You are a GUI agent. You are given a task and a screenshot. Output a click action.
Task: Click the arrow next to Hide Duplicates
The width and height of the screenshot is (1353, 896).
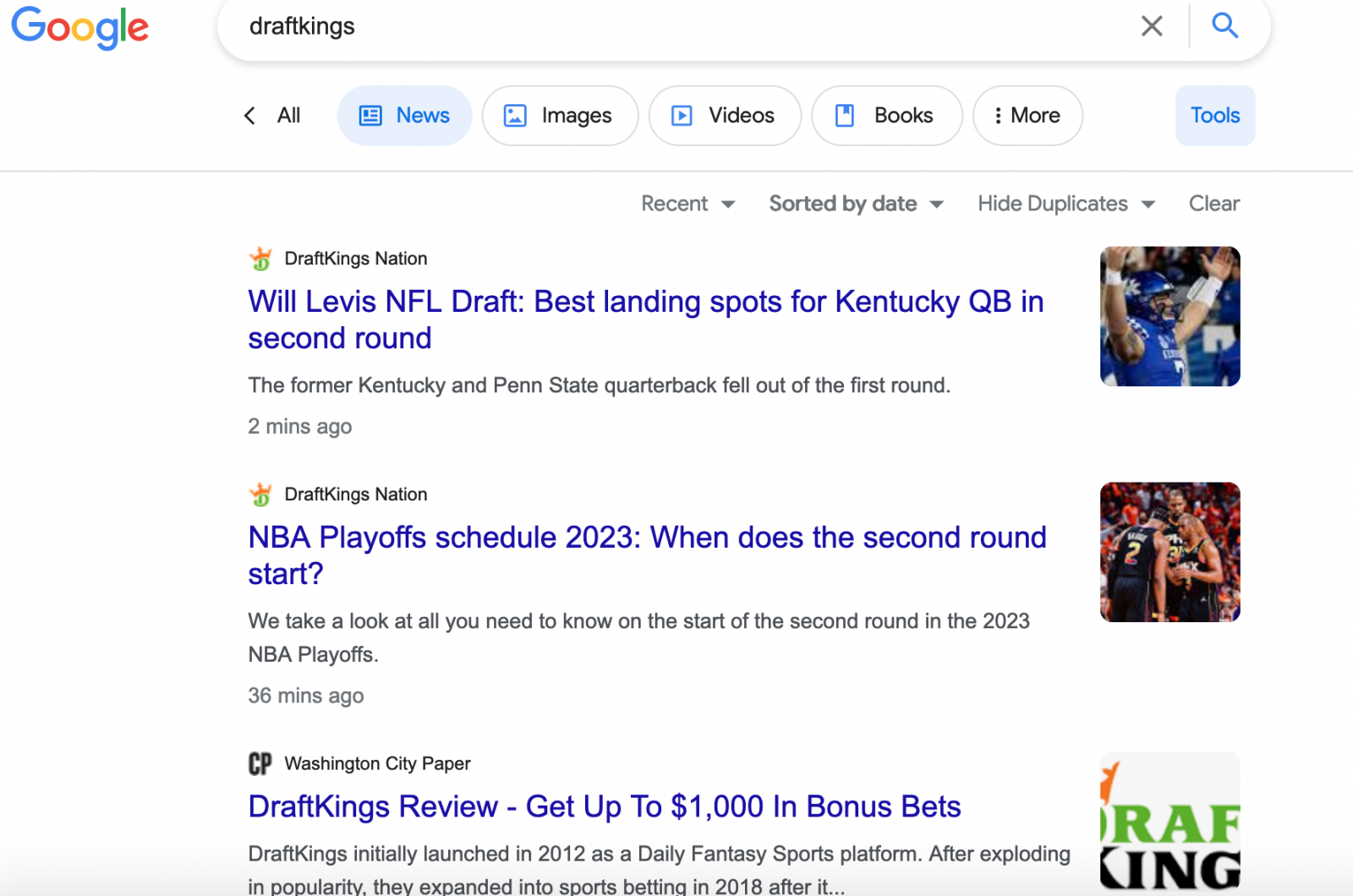(1148, 205)
